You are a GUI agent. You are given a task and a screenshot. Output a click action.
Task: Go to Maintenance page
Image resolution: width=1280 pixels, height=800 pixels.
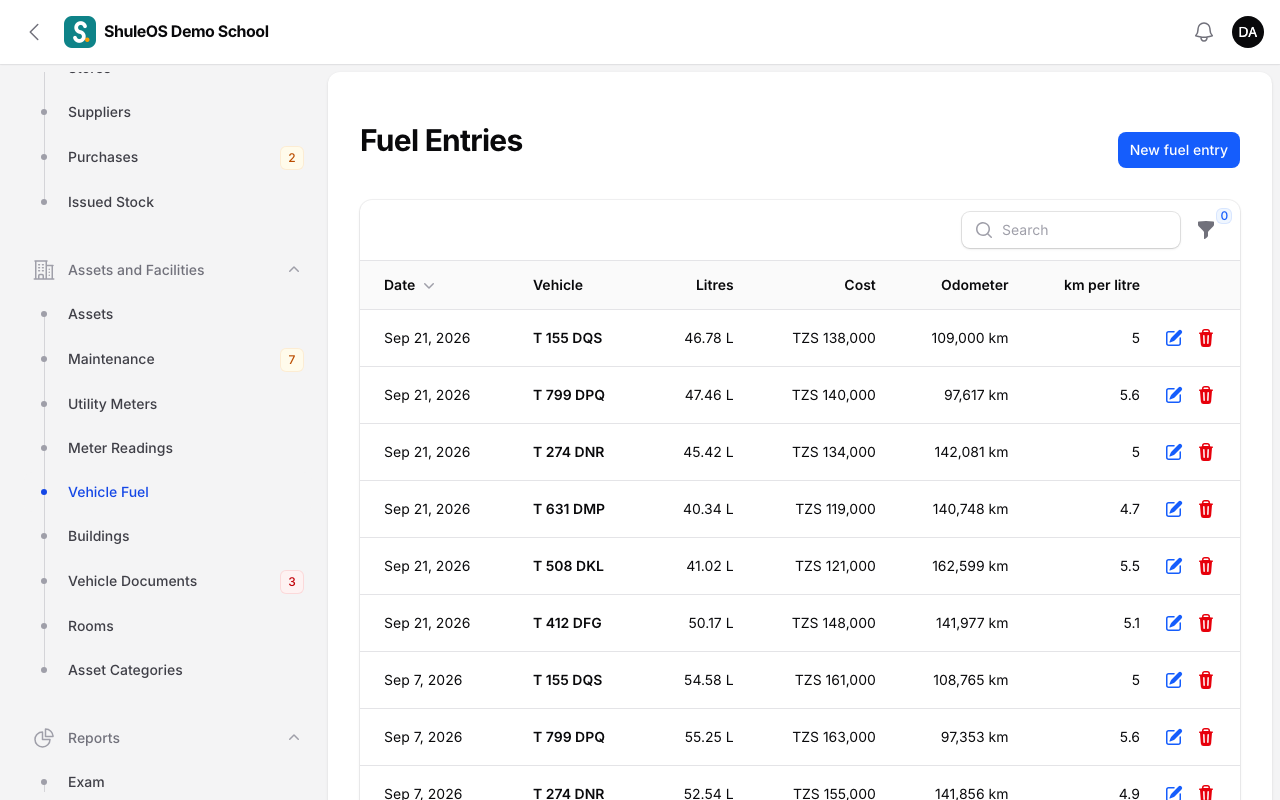[x=111, y=359]
